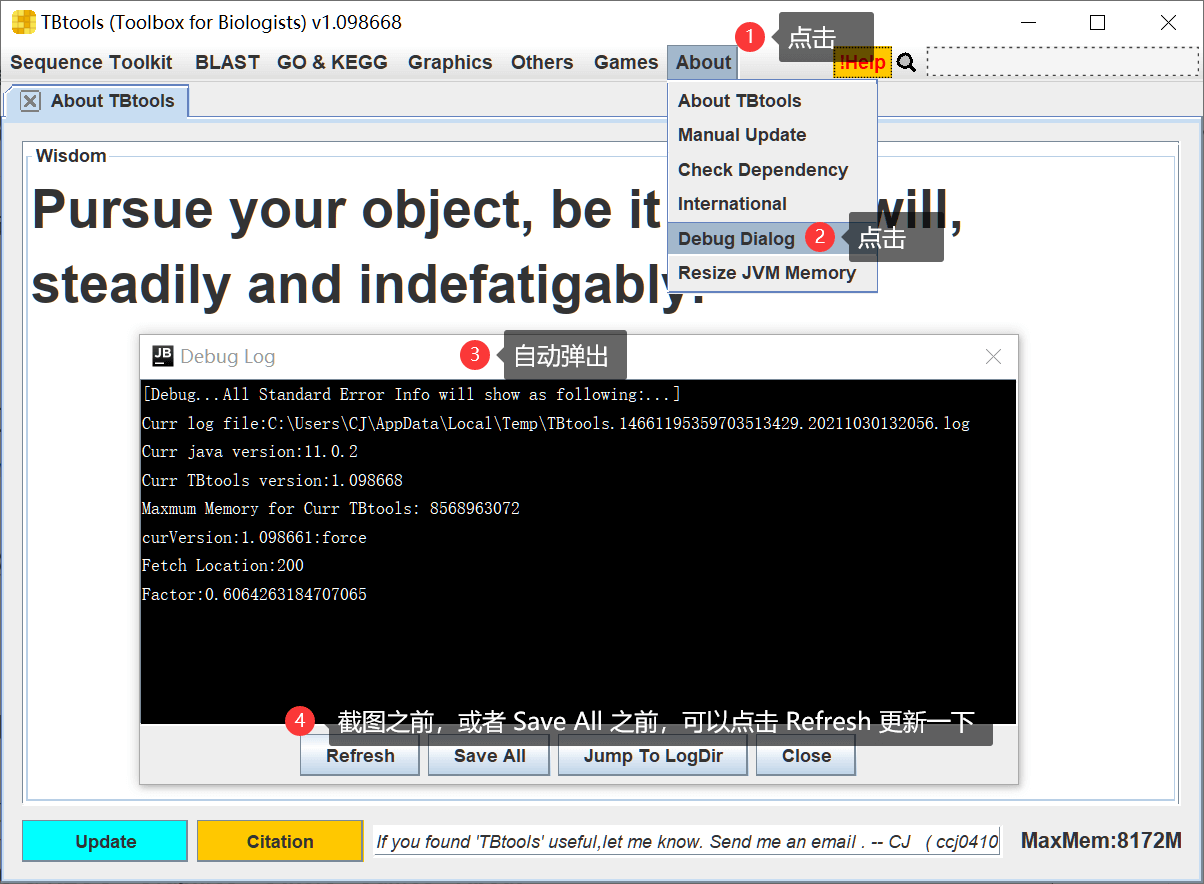Screen dimensions: 1204x884
Task: Click the Debug Log title text
Action: click(227, 357)
